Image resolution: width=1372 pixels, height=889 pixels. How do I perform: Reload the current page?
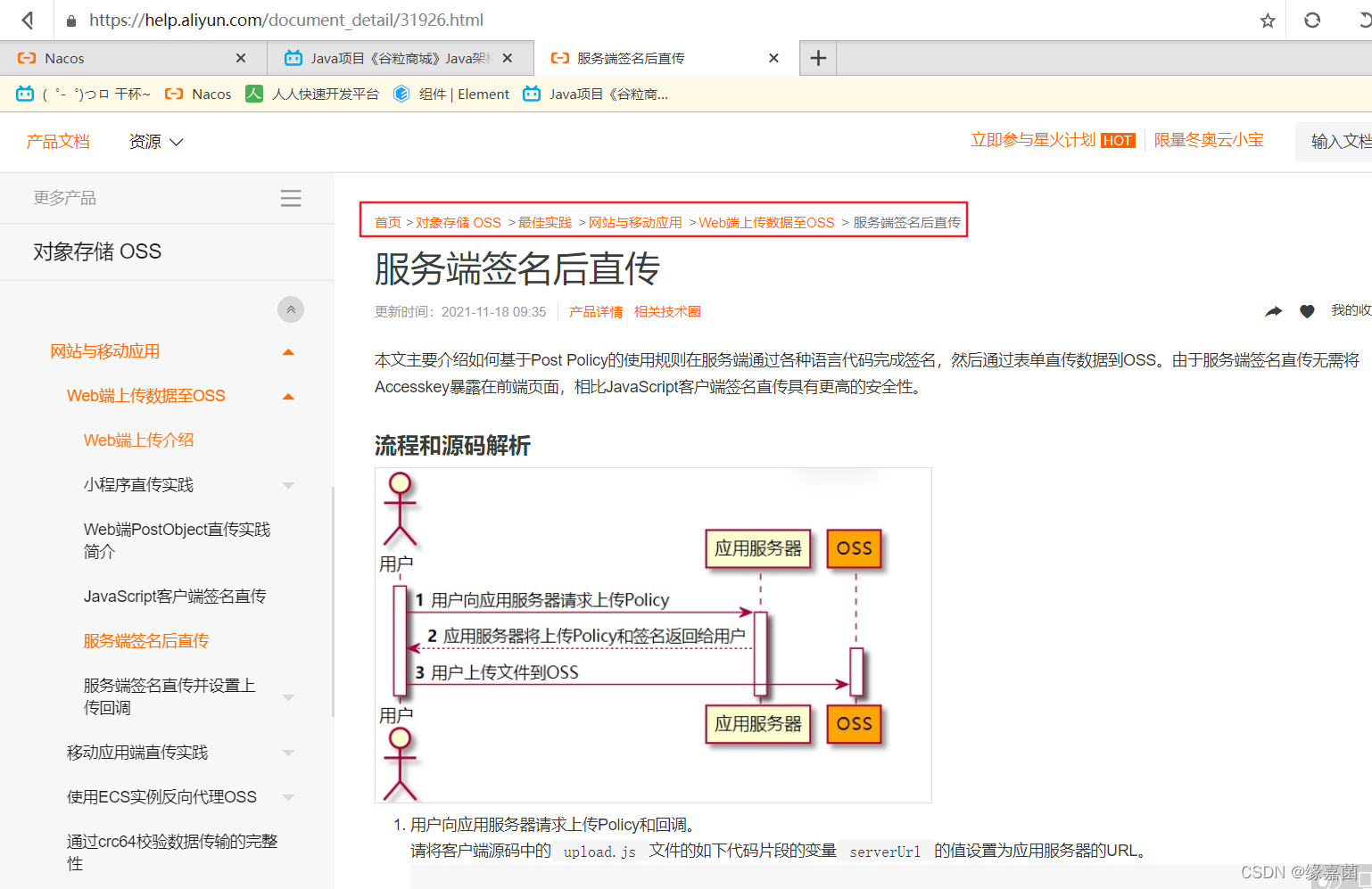pyautogui.click(x=1311, y=20)
